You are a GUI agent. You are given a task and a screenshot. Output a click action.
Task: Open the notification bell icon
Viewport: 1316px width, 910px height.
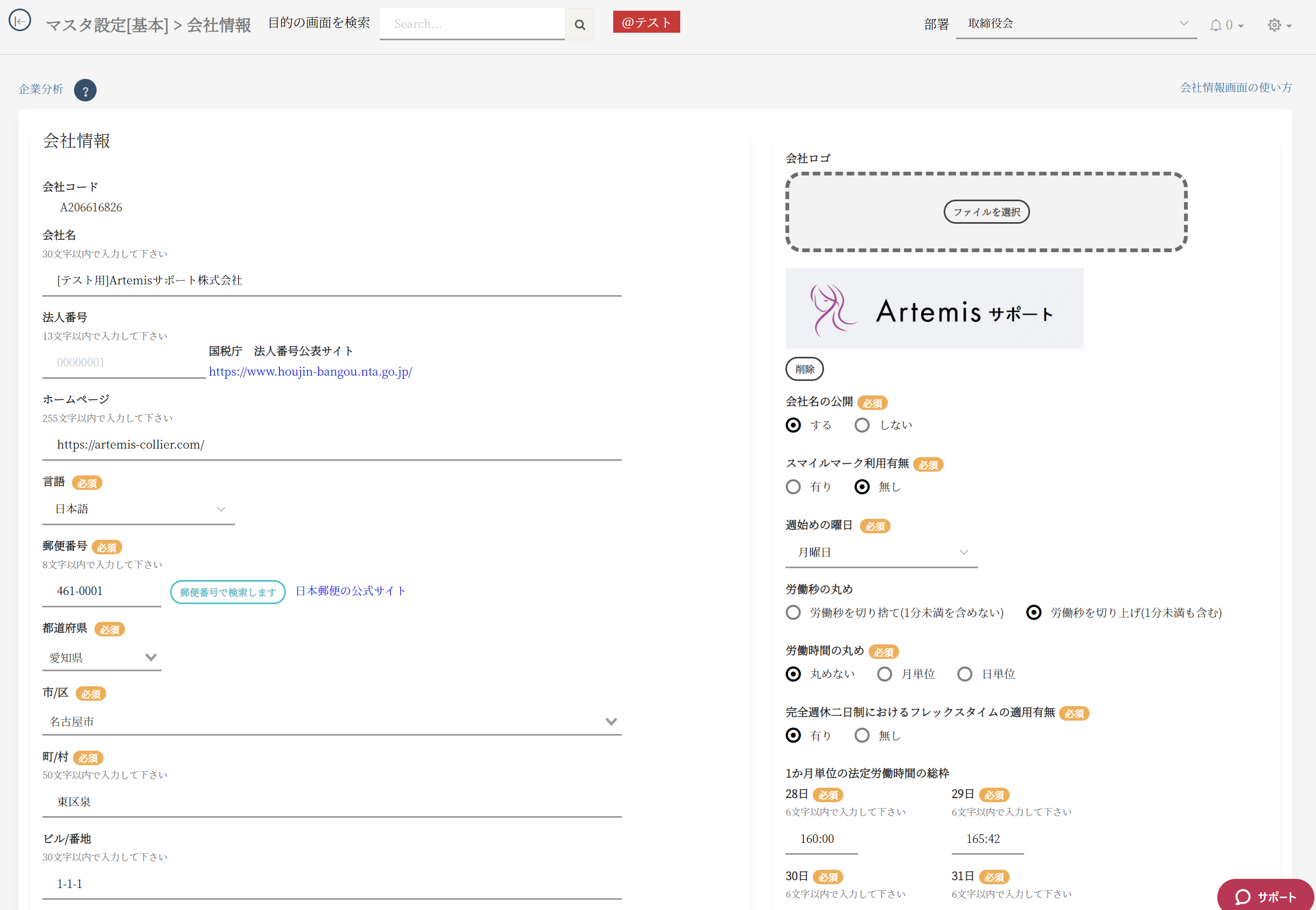click(1215, 25)
